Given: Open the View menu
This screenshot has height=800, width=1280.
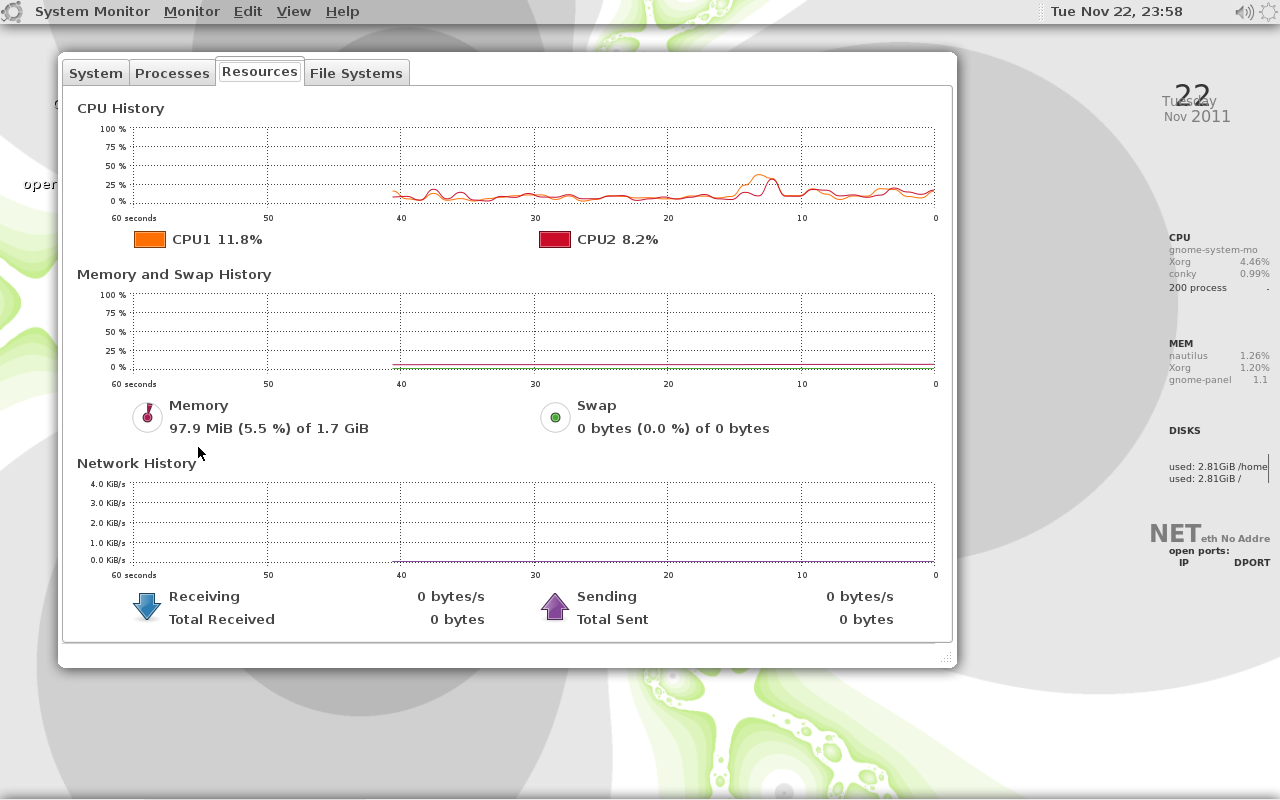Looking at the screenshot, I should click(x=293, y=11).
